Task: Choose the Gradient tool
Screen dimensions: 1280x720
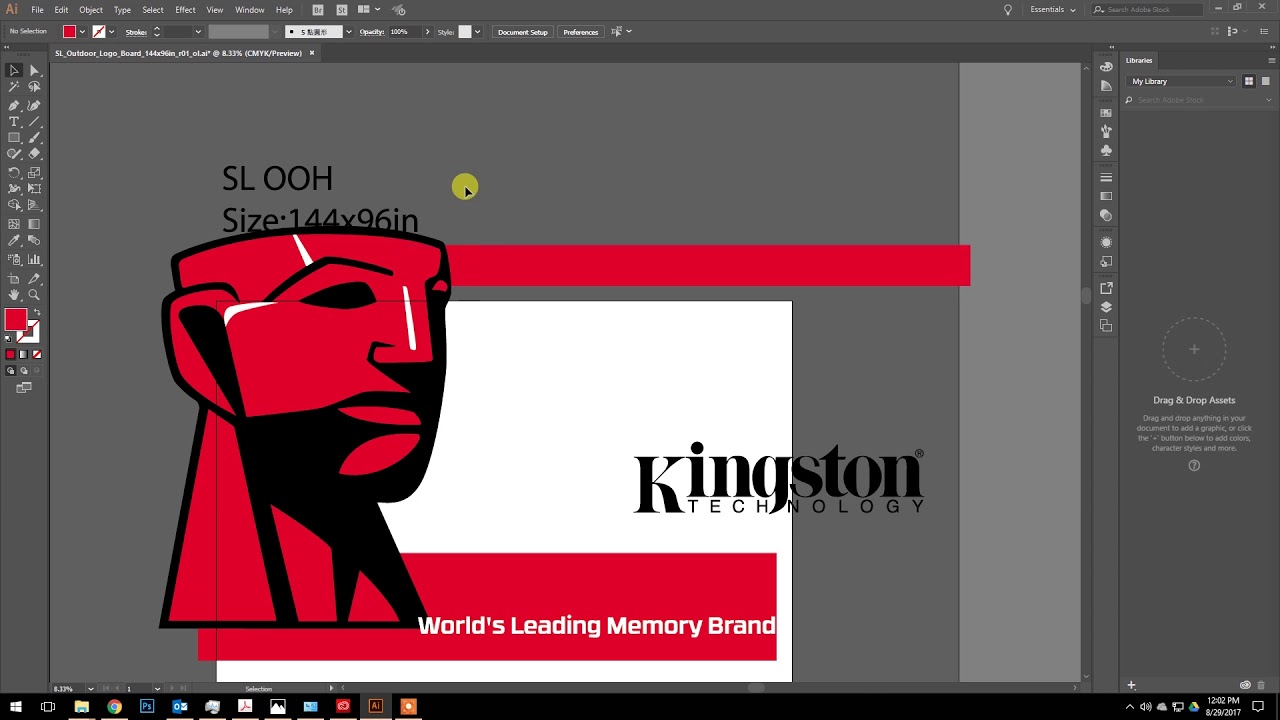Action: (34, 224)
